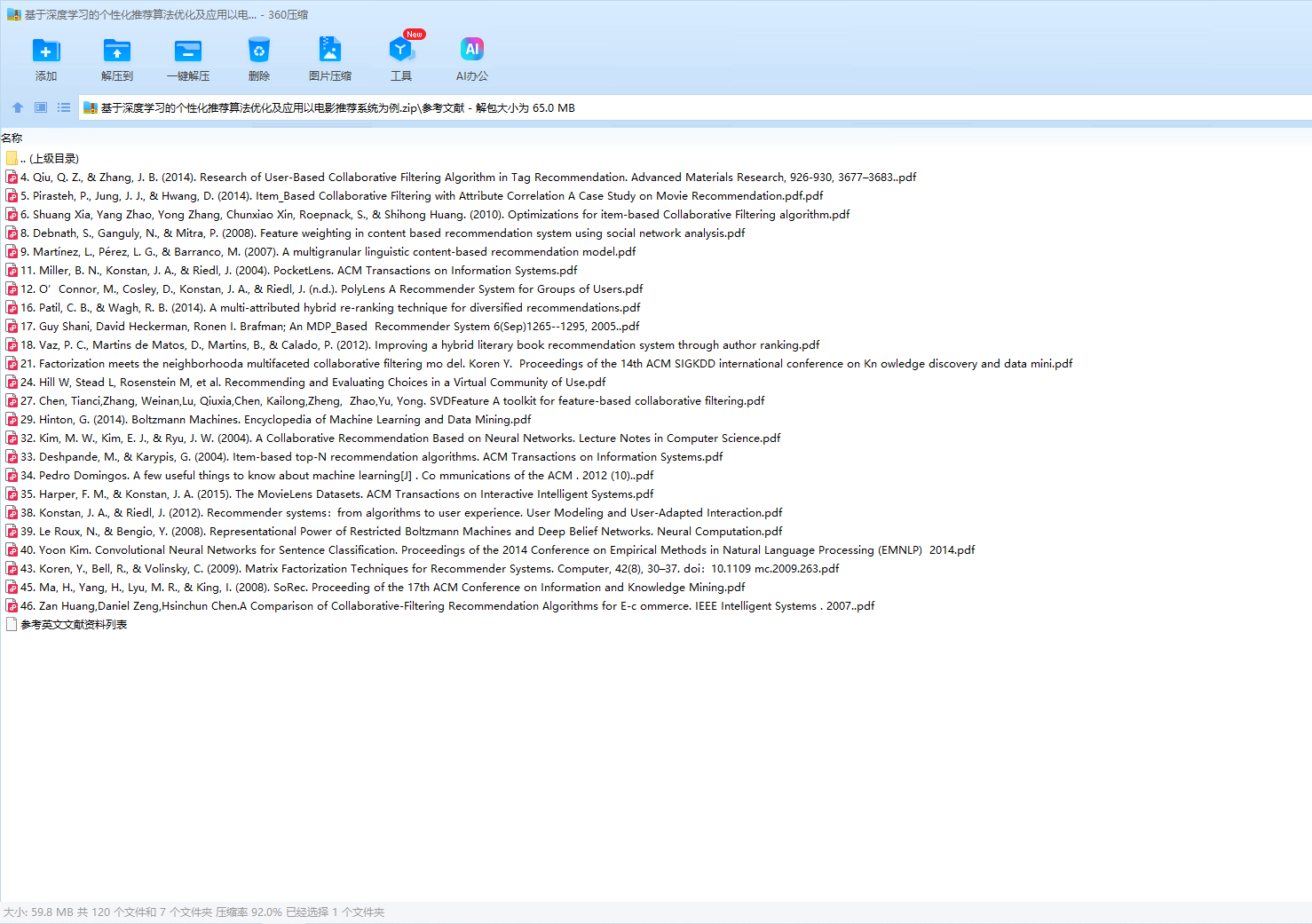1312x924 pixels.
Task: Click the PDF icon of the Qiu file
Action: pyautogui.click(x=12, y=178)
